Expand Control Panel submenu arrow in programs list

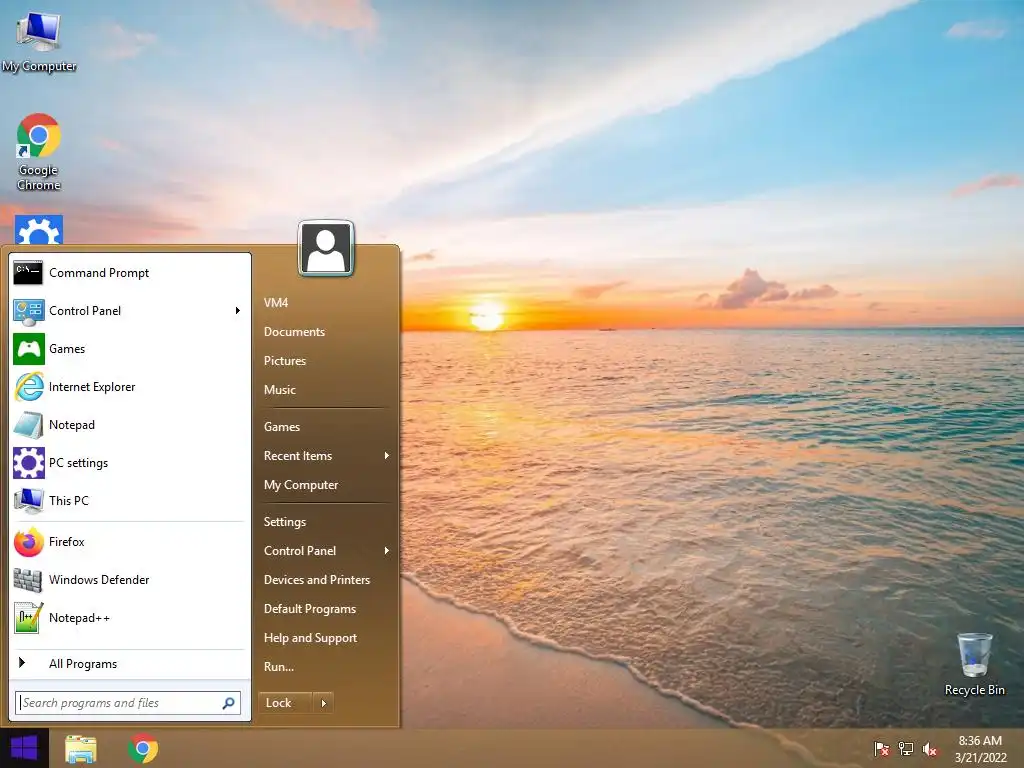(238, 311)
